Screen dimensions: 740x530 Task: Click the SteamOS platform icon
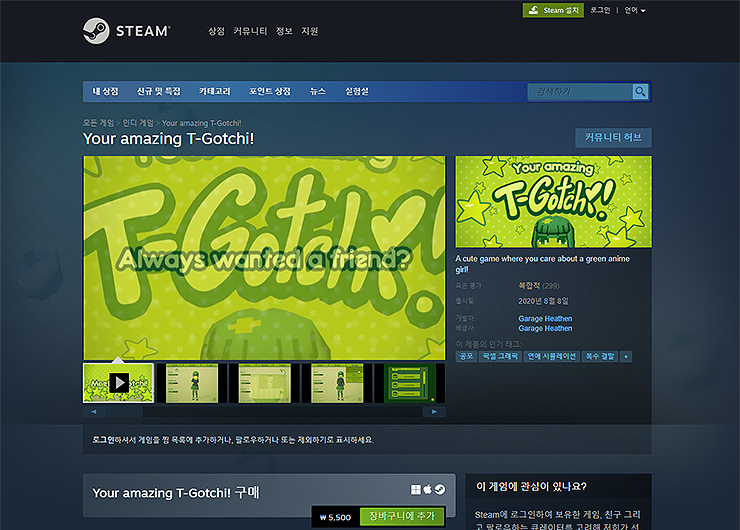coord(439,489)
